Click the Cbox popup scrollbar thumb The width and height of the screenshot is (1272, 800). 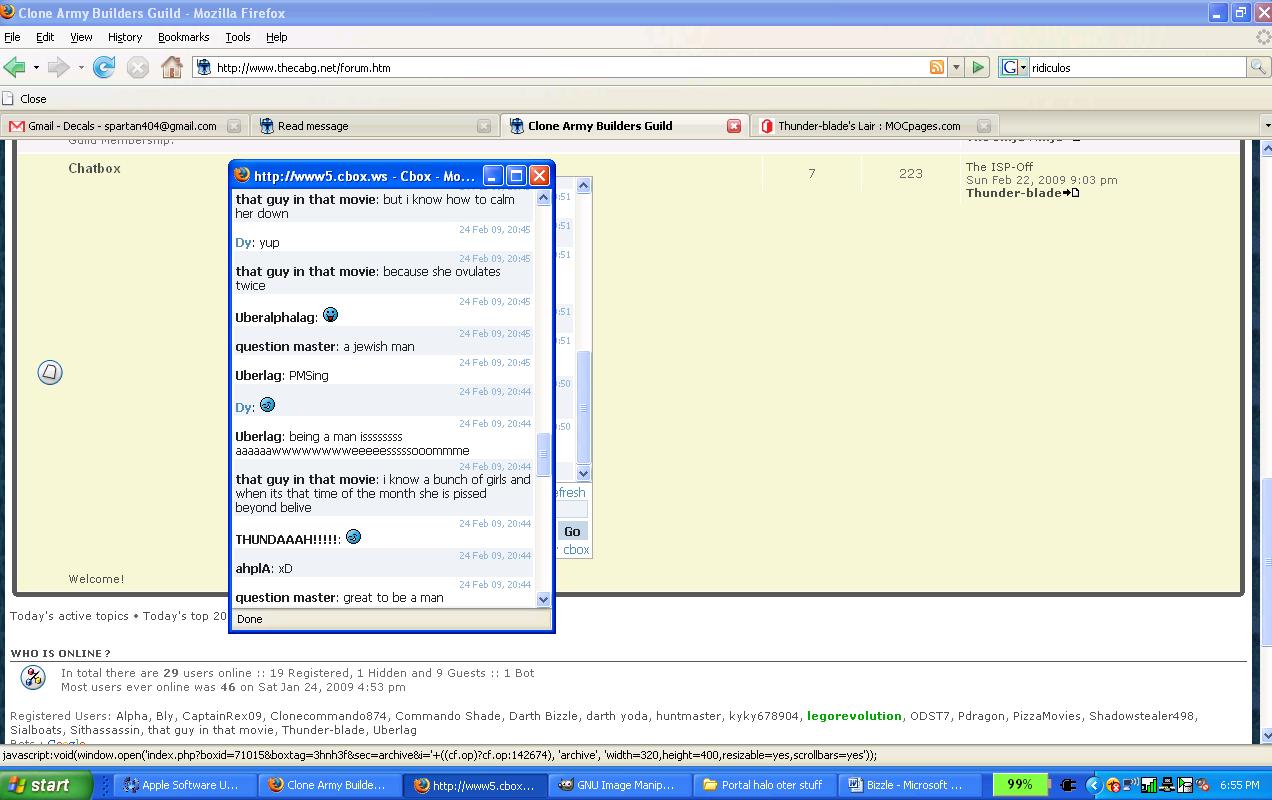coord(544,455)
